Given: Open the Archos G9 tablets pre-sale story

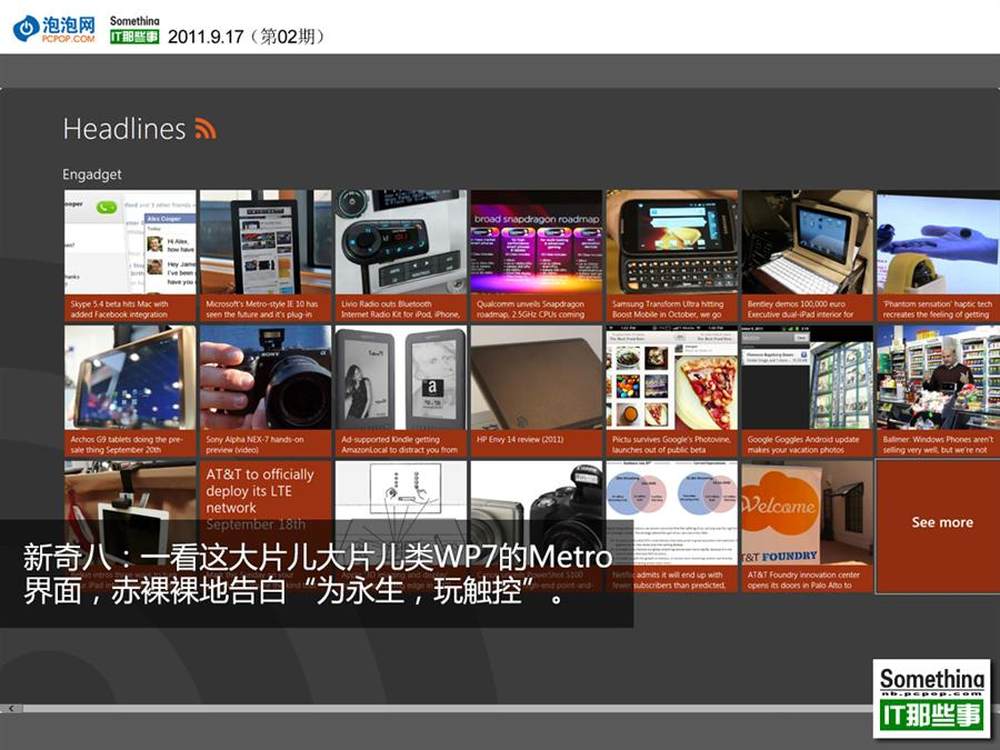Looking at the screenshot, I should pyautogui.click(x=130, y=391).
